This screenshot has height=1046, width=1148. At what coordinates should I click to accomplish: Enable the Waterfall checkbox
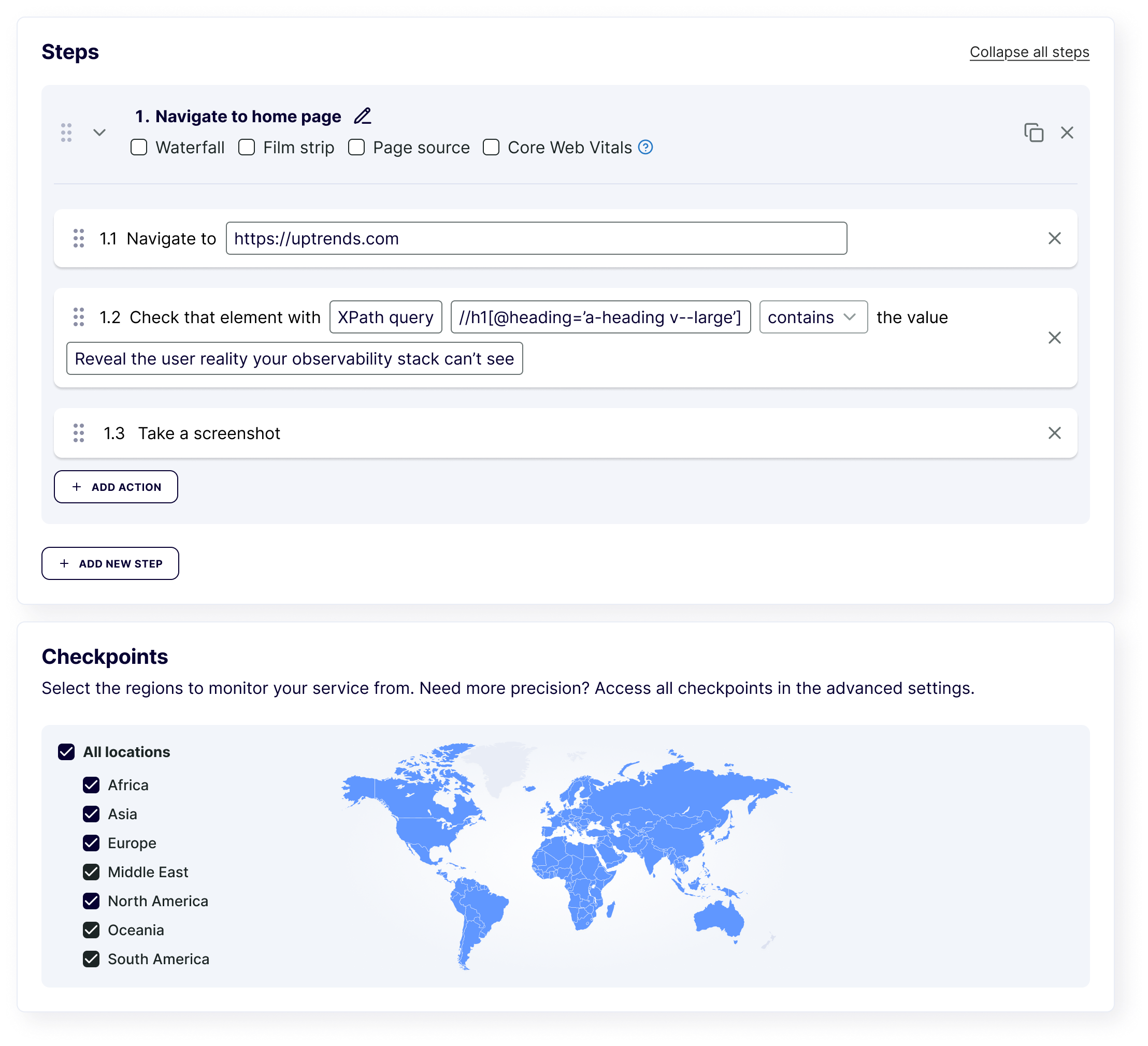pyautogui.click(x=138, y=148)
